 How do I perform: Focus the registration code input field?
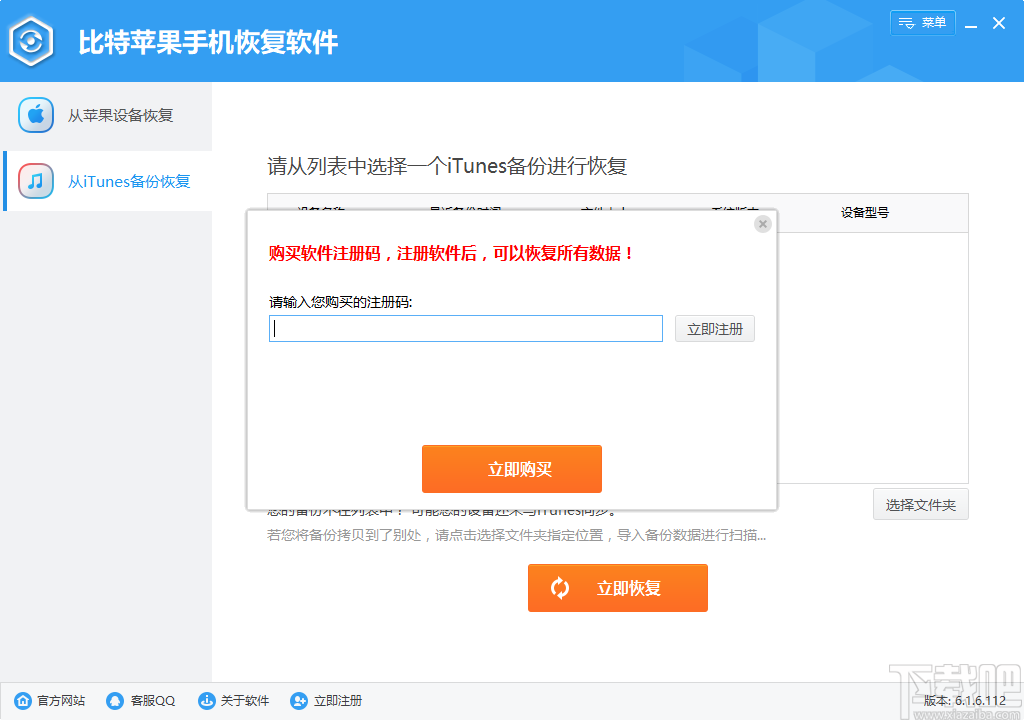[x=466, y=329]
